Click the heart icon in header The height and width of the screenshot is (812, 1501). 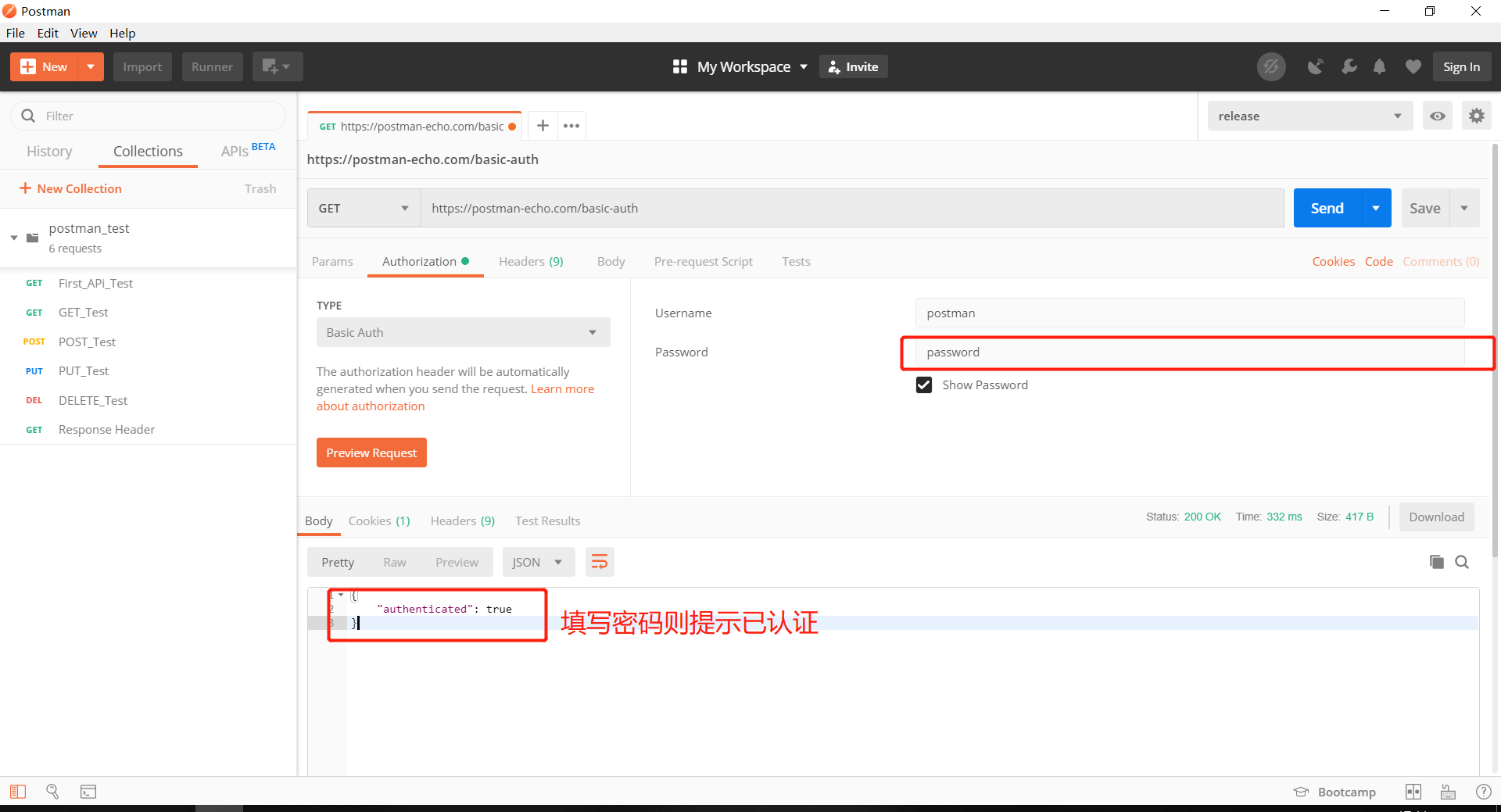click(x=1413, y=67)
